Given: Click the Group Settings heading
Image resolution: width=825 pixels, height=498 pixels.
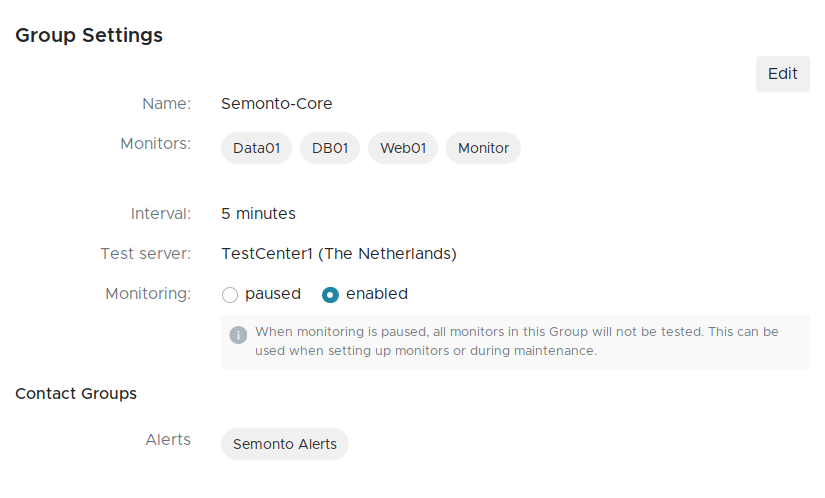Looking at the screenshot, I should coord(89,35).
